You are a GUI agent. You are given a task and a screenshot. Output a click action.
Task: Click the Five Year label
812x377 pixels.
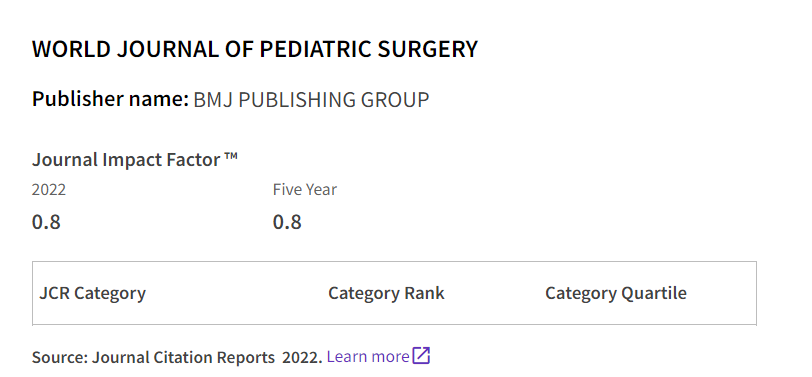[305, 190]
